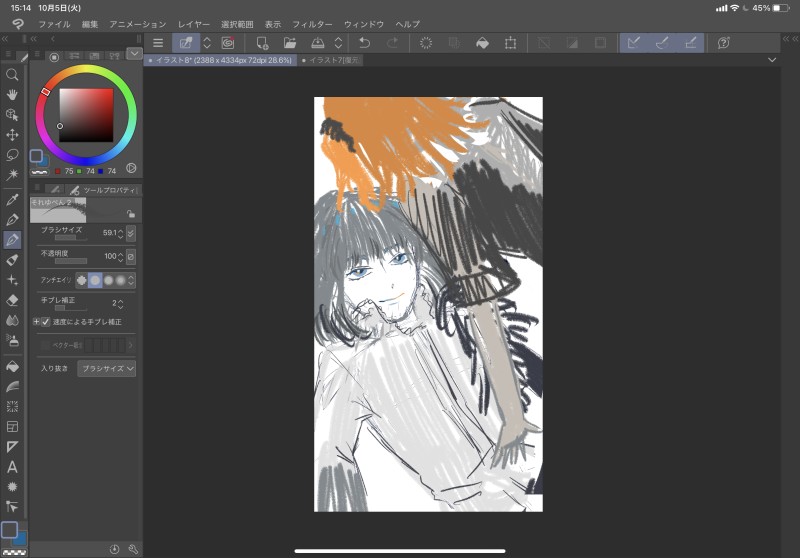Open the Clip Studio spiral icon
The height and width of the screenshot is (558, 800).
[x=228, y=43]
